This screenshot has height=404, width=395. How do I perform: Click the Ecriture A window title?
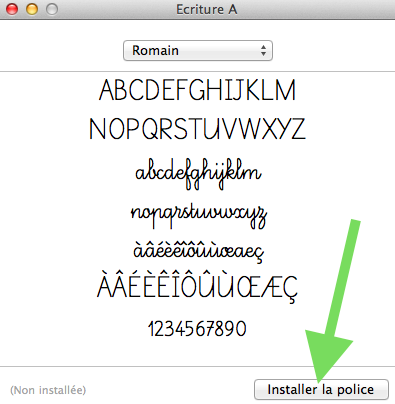(x=207, y=9)
